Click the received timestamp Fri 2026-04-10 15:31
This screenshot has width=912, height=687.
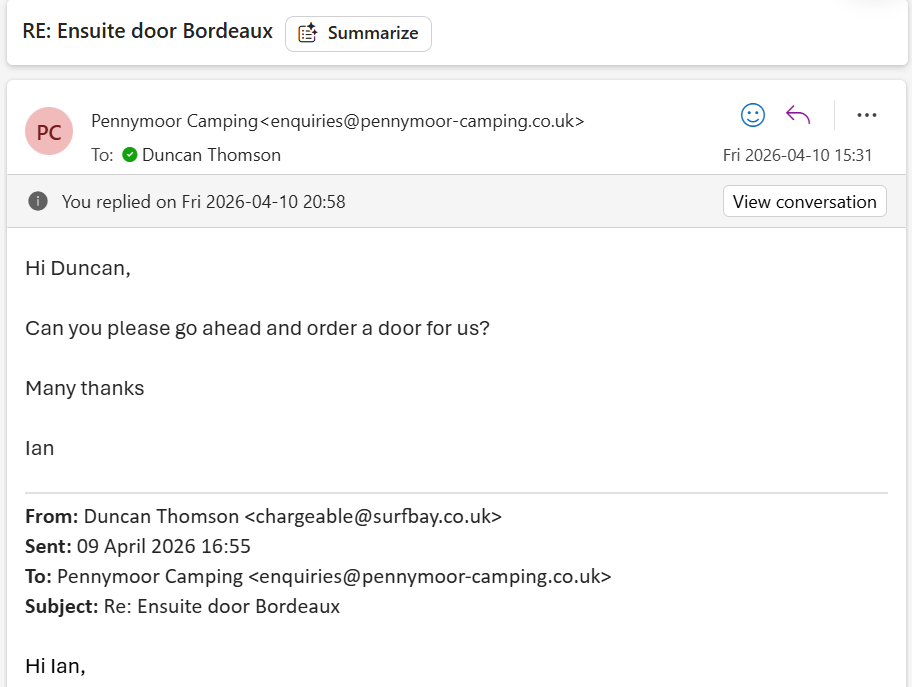(x=797, y=155)
